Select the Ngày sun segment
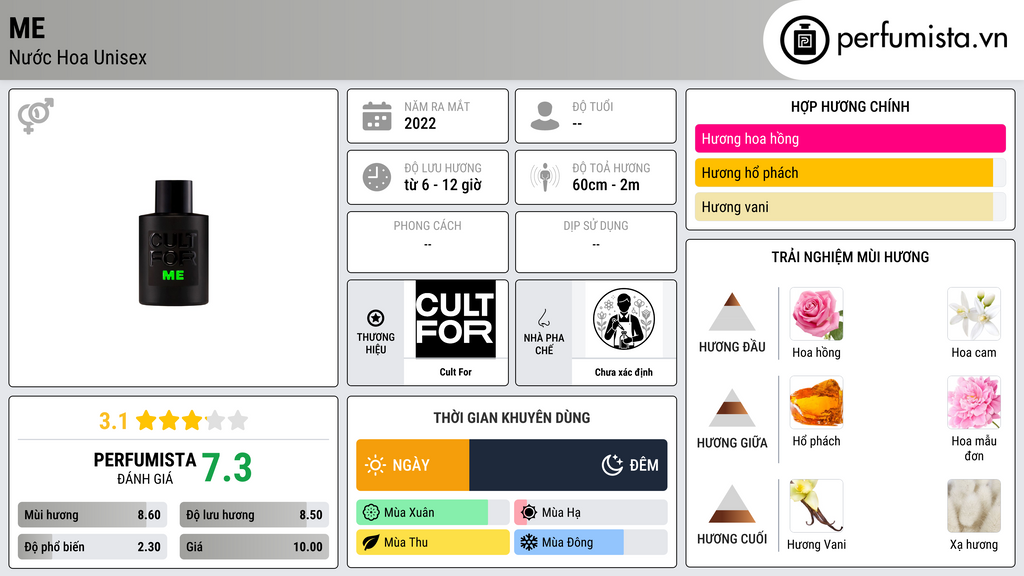The image size is (1024, 576). tap(413, 465)
